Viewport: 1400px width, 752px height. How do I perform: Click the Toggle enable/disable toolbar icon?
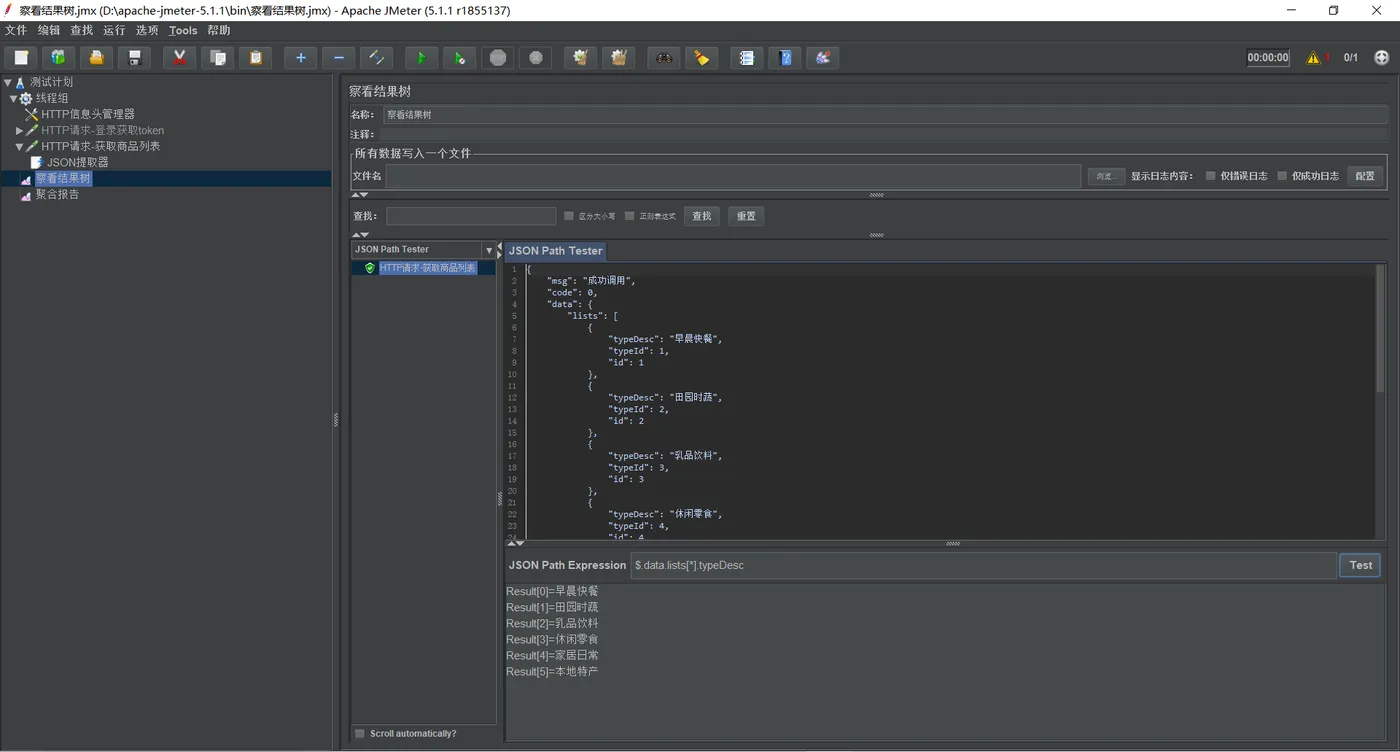376,58
